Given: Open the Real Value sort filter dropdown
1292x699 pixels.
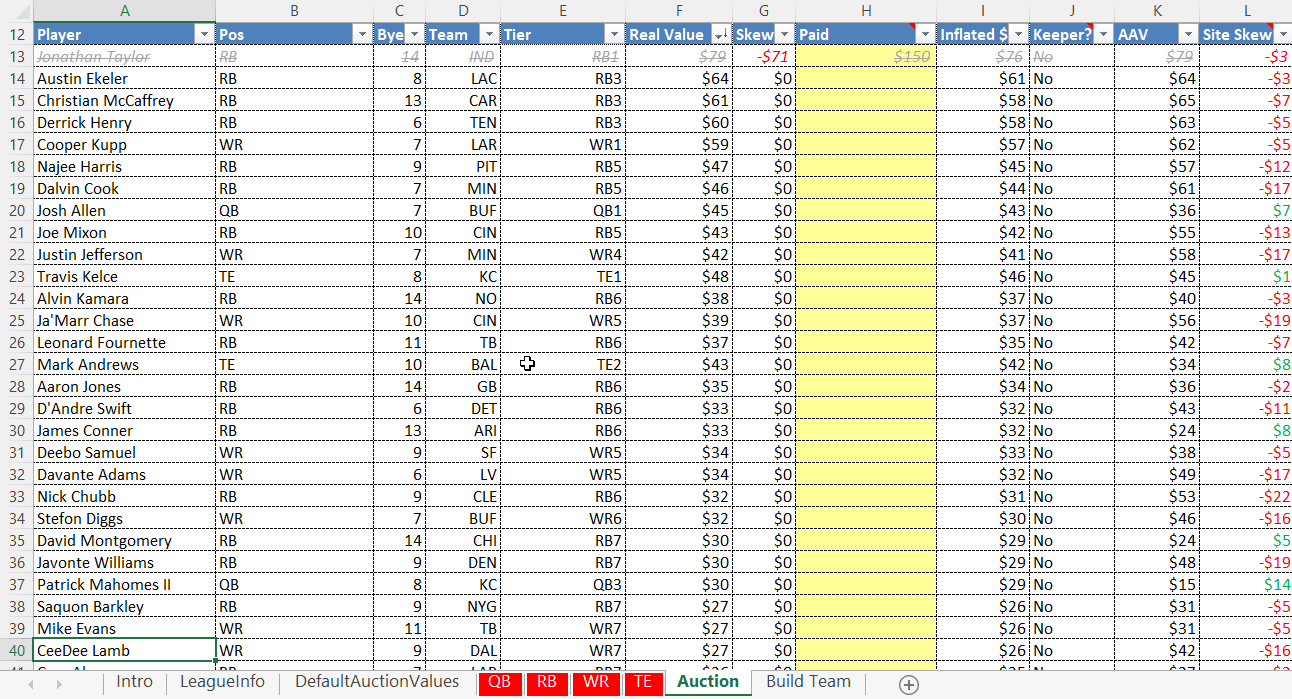Looking at the screenshot, I should 720,34.
